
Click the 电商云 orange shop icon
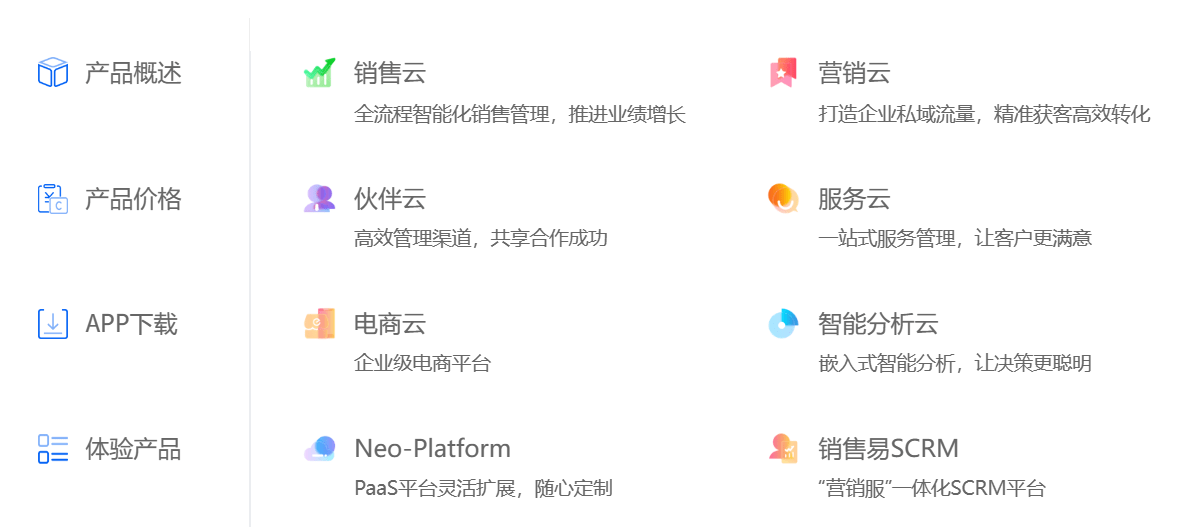click(x=320, y=323)
